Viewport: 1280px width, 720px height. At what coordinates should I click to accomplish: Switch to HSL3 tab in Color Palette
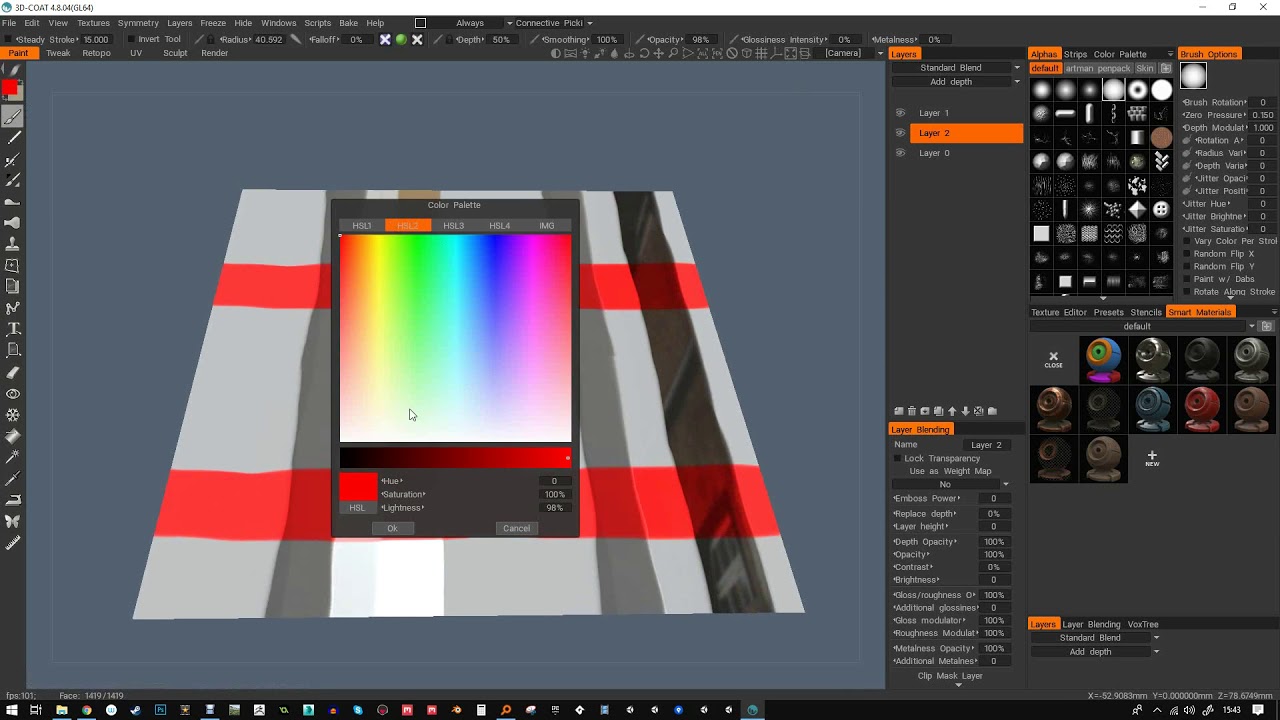(x=453, y=226)
